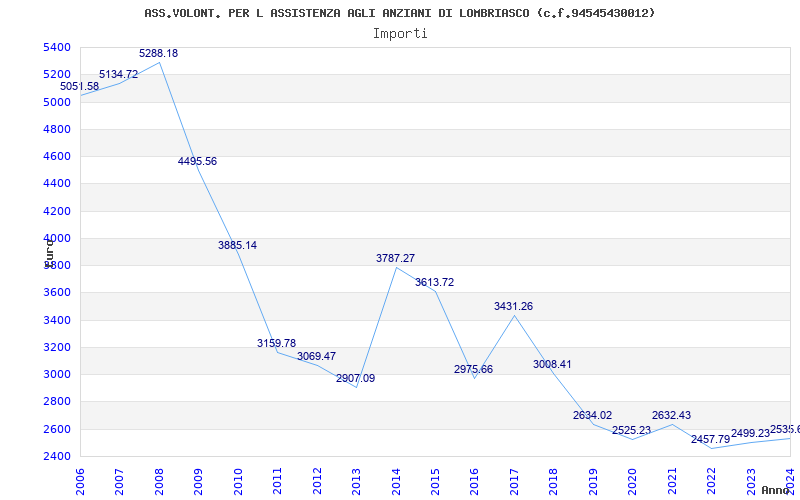Select the 2018 x-axis year label

[554, 482]
